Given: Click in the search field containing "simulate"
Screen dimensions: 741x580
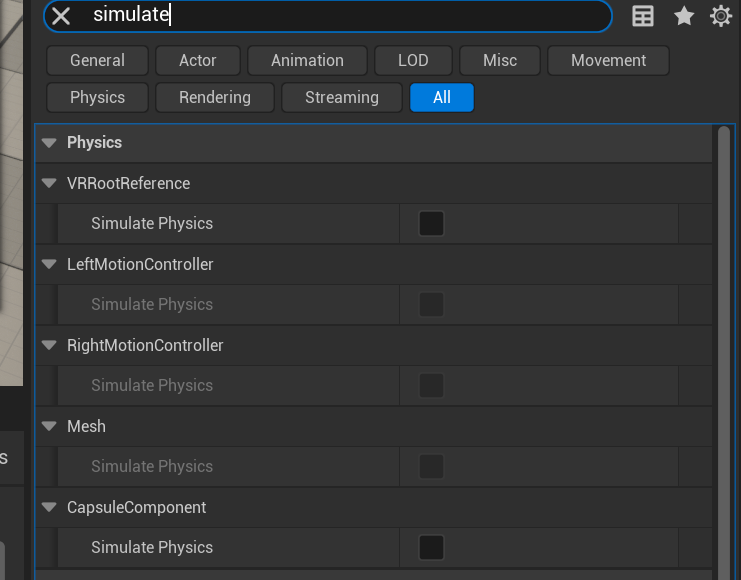Looking at the screenshot, I should (350, 15).
